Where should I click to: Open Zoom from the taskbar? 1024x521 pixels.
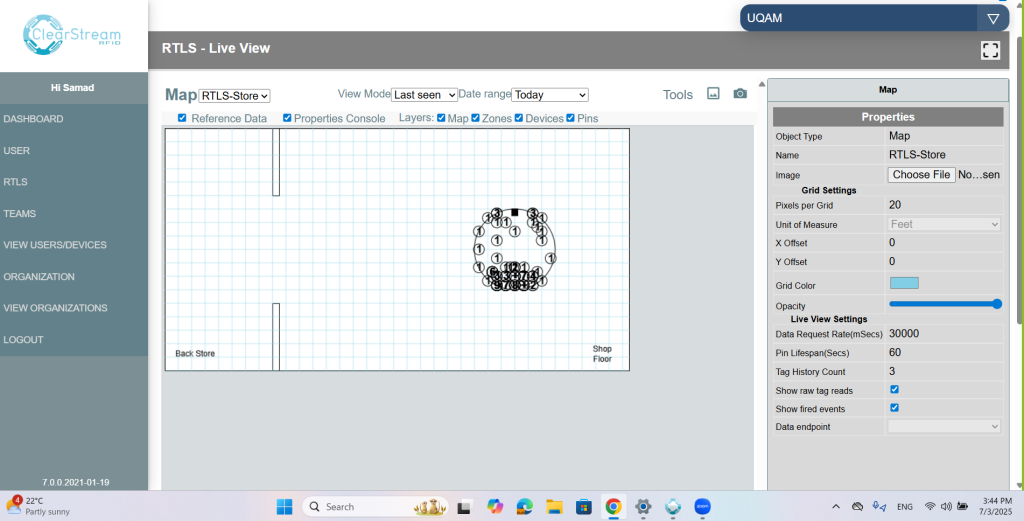[x=702, y=506]
